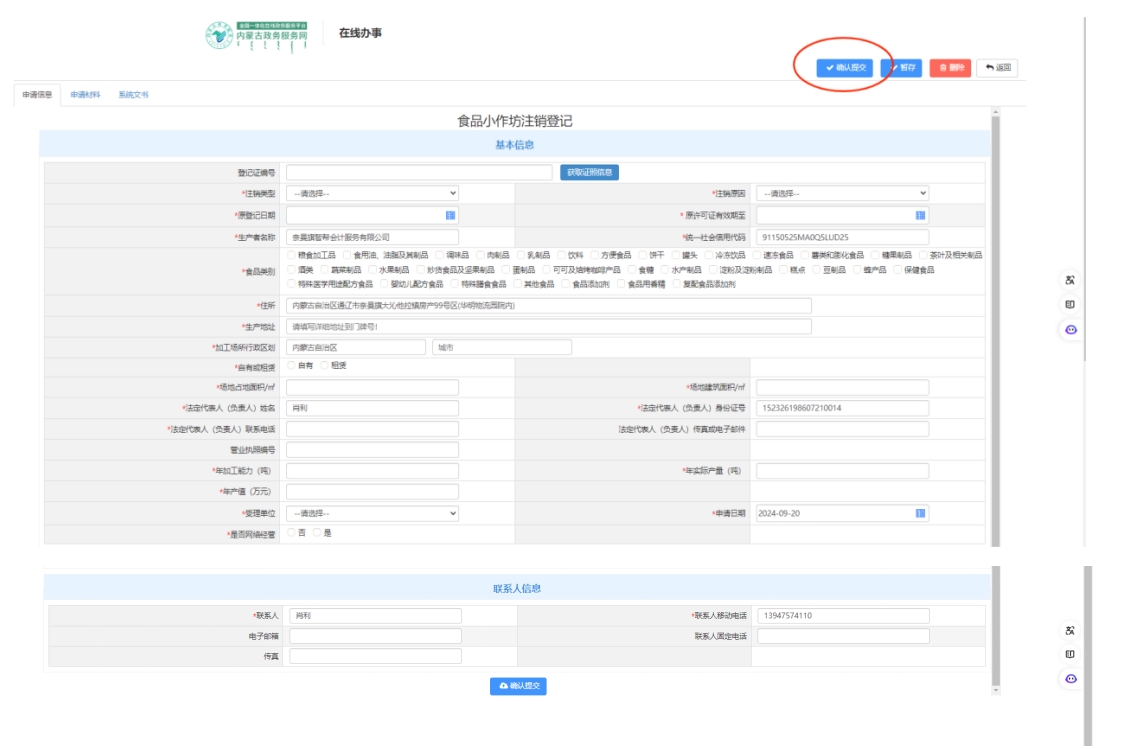Image resolution: width=1133 pixels, height=749 pixels.
Task: Open calendar picker for 原登记日期
Action: [x=450, y=215]
